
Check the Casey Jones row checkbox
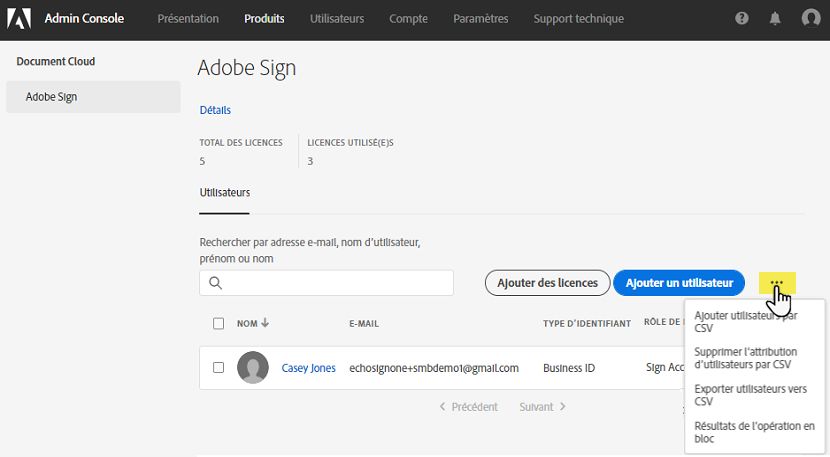pos(218,368)
